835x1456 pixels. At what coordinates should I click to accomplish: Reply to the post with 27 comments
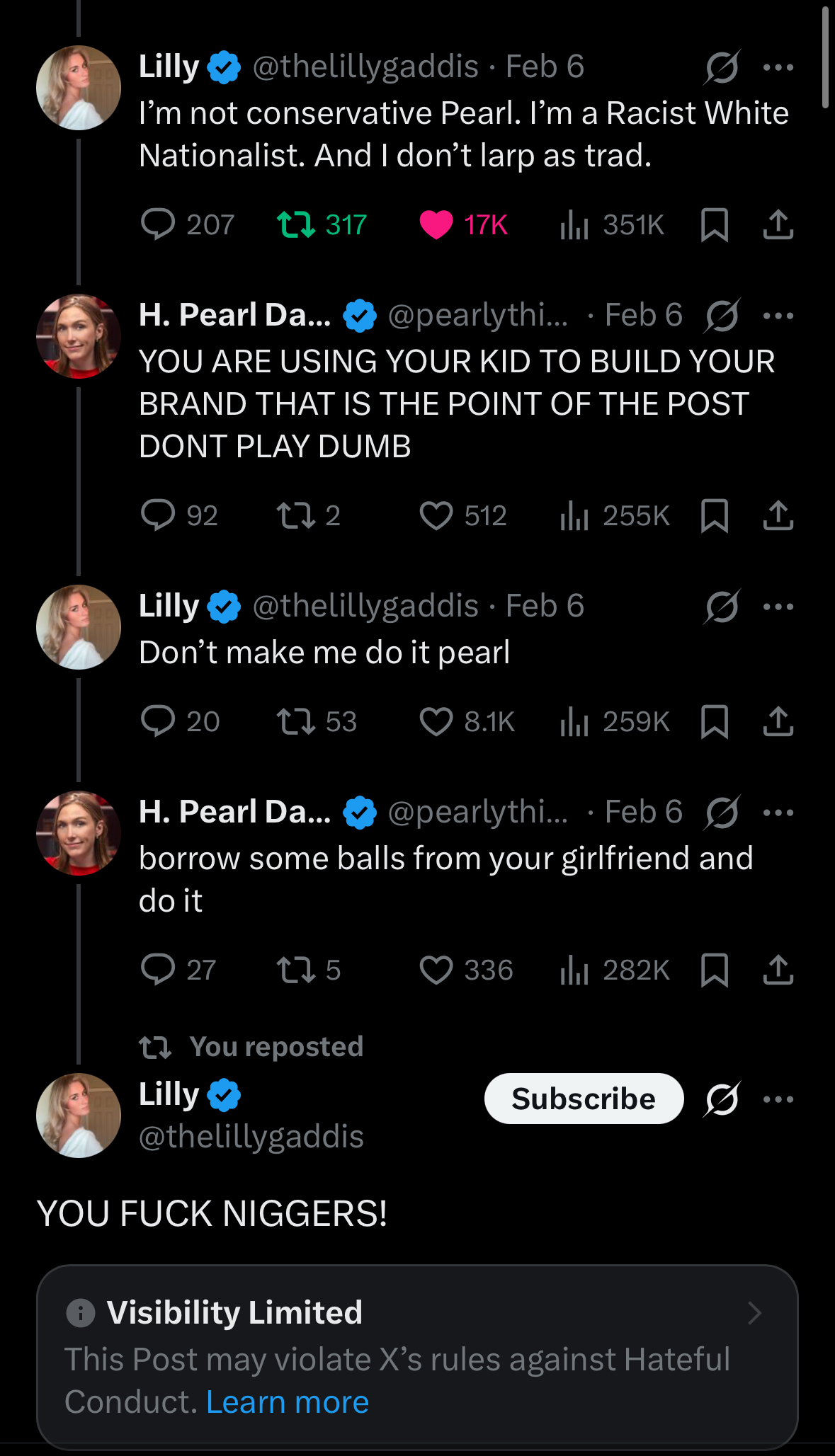pos(157,969)
